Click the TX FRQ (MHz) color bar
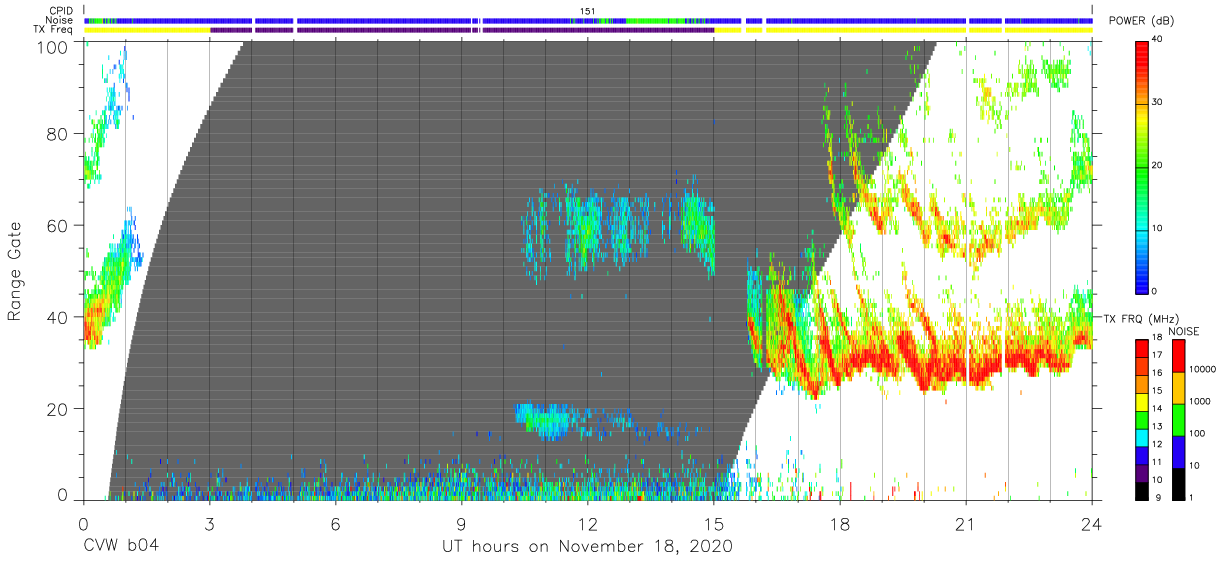Image resolution: width=1228 pixels, height=567 pixels. [1141, 419]
